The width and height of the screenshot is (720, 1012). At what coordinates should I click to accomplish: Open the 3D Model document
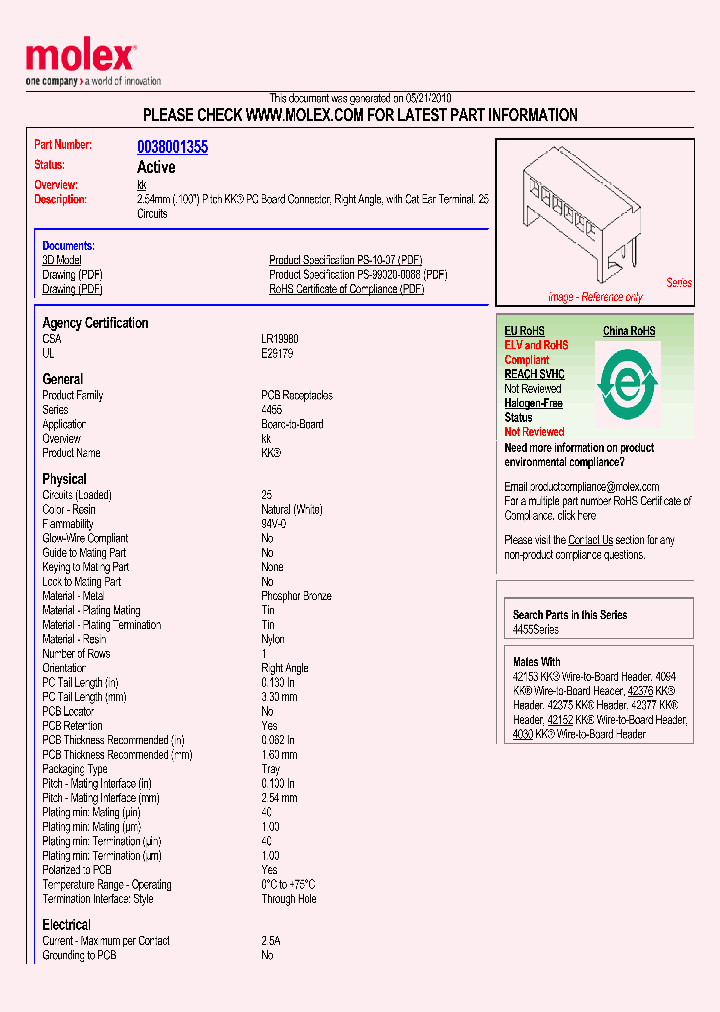click(63, 260)
